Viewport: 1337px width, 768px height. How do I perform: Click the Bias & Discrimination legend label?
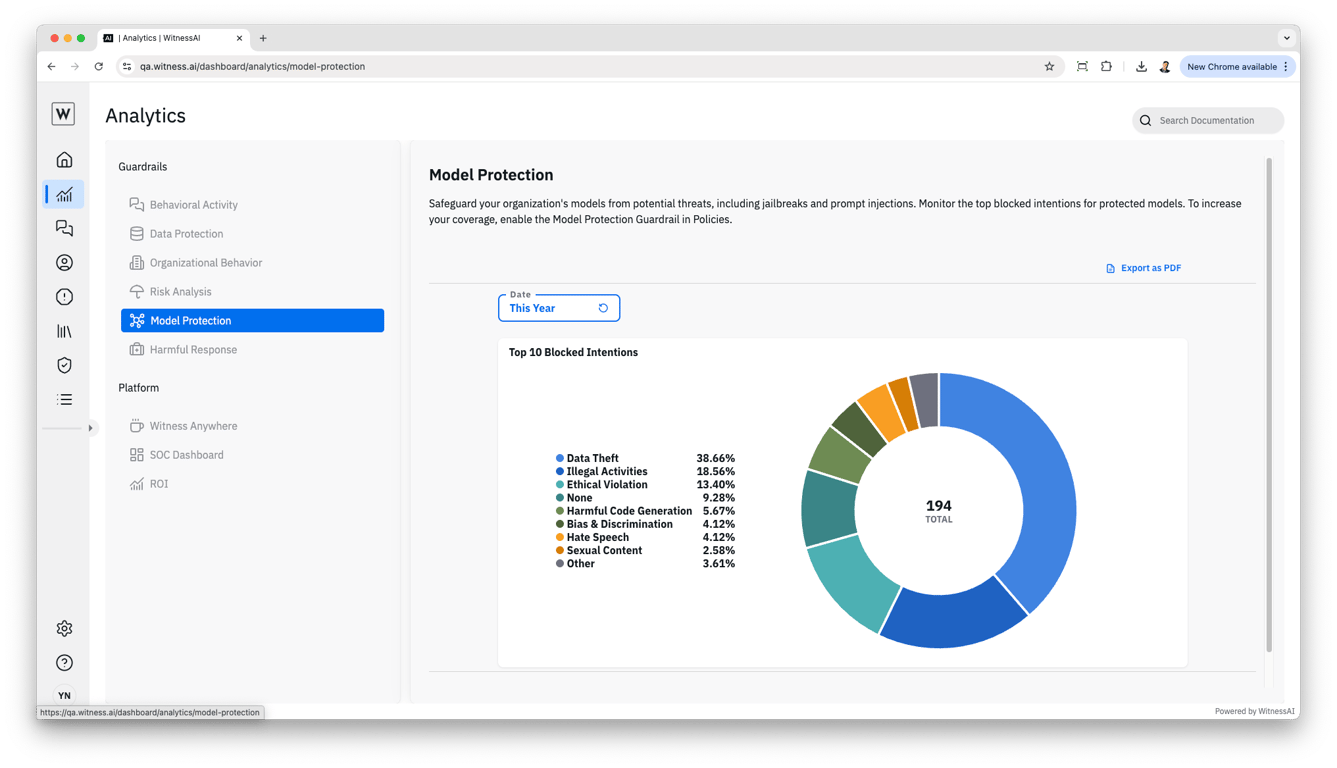[x=620, y=524]
